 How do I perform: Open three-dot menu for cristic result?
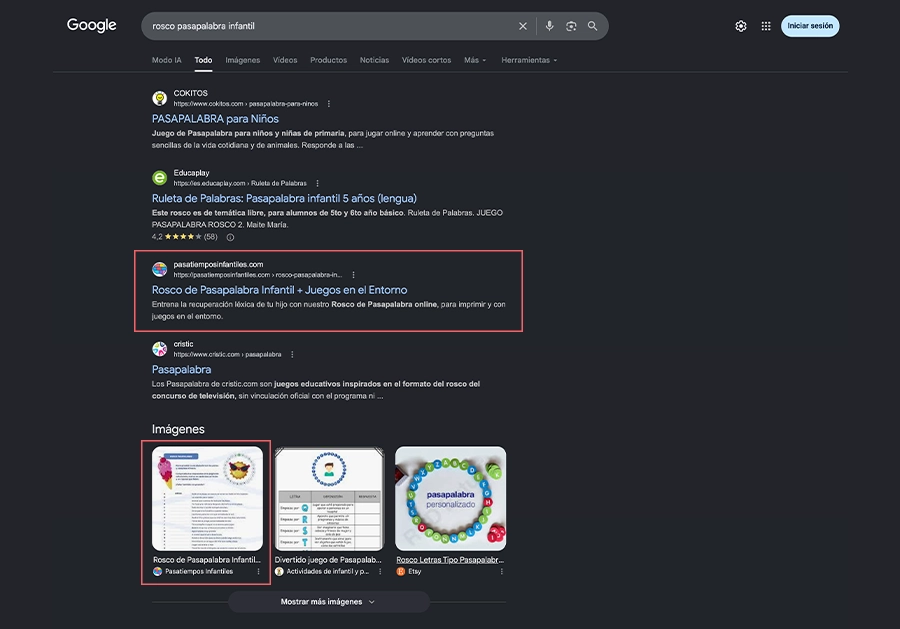click(292, 355)
